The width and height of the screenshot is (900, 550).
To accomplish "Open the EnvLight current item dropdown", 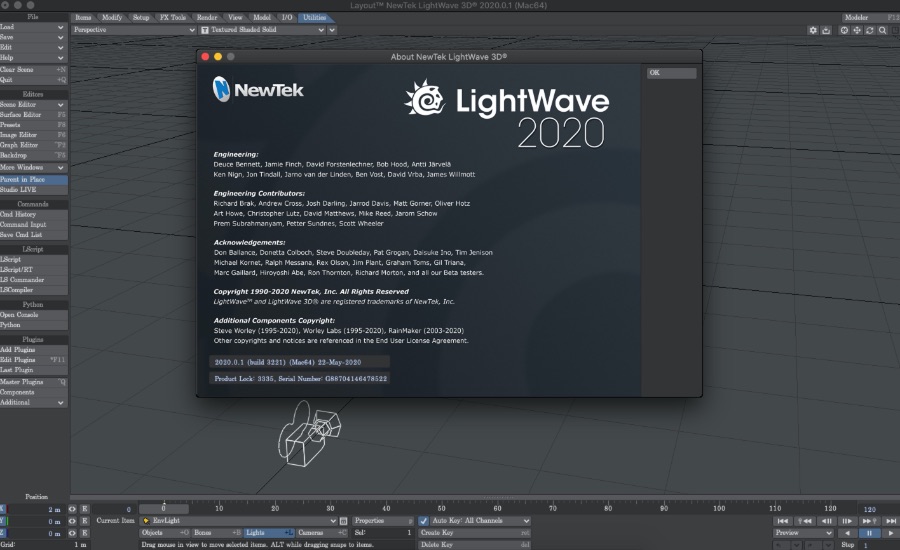I will [238, 521].
